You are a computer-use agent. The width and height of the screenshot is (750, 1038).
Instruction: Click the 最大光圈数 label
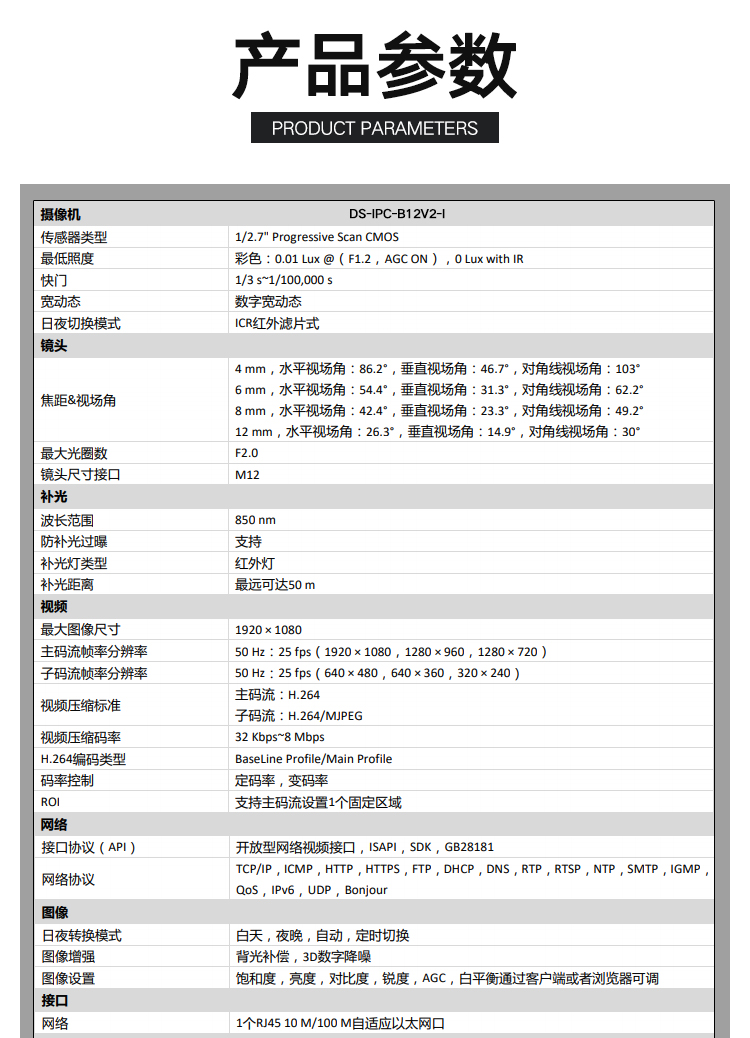pos(73,453)
